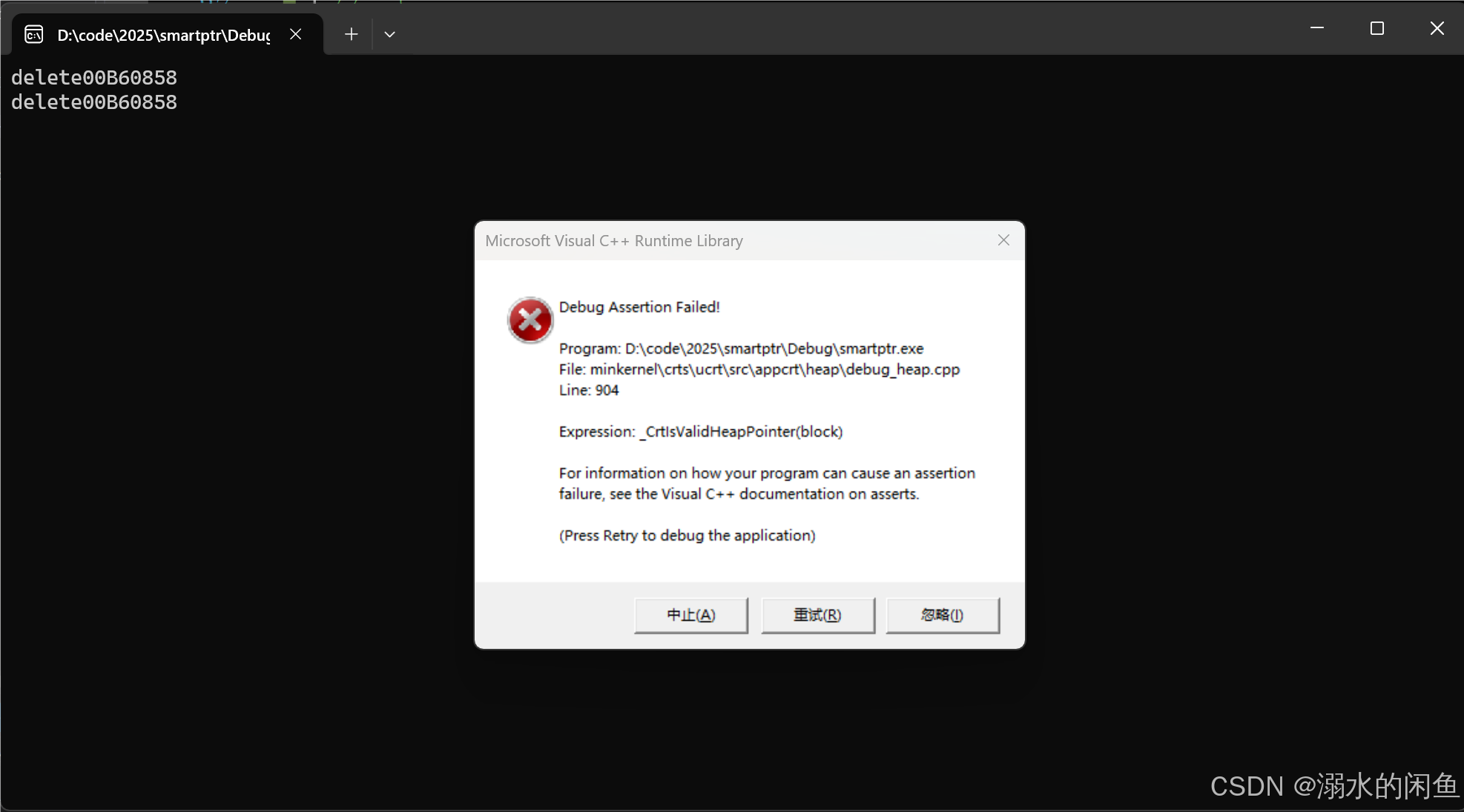The image size is (1464, 812).
Task: Click the Program path smartptr.exe line
Action: click(741, 349)
